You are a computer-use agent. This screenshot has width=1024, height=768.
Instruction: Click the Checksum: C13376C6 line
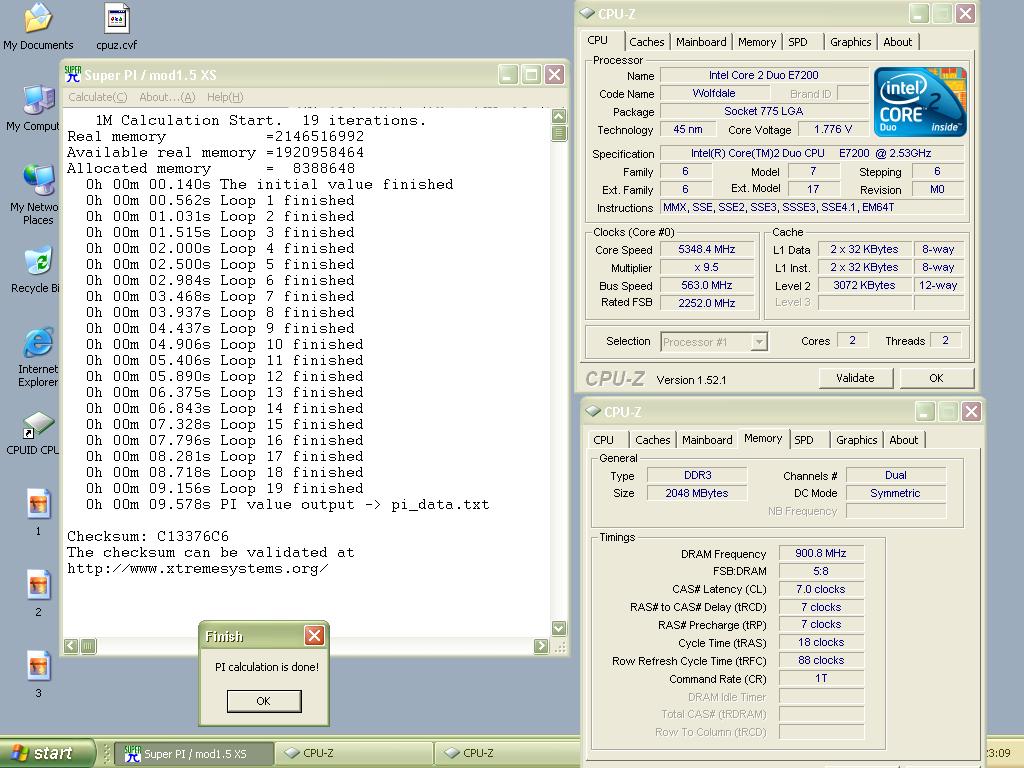(148, 536)
